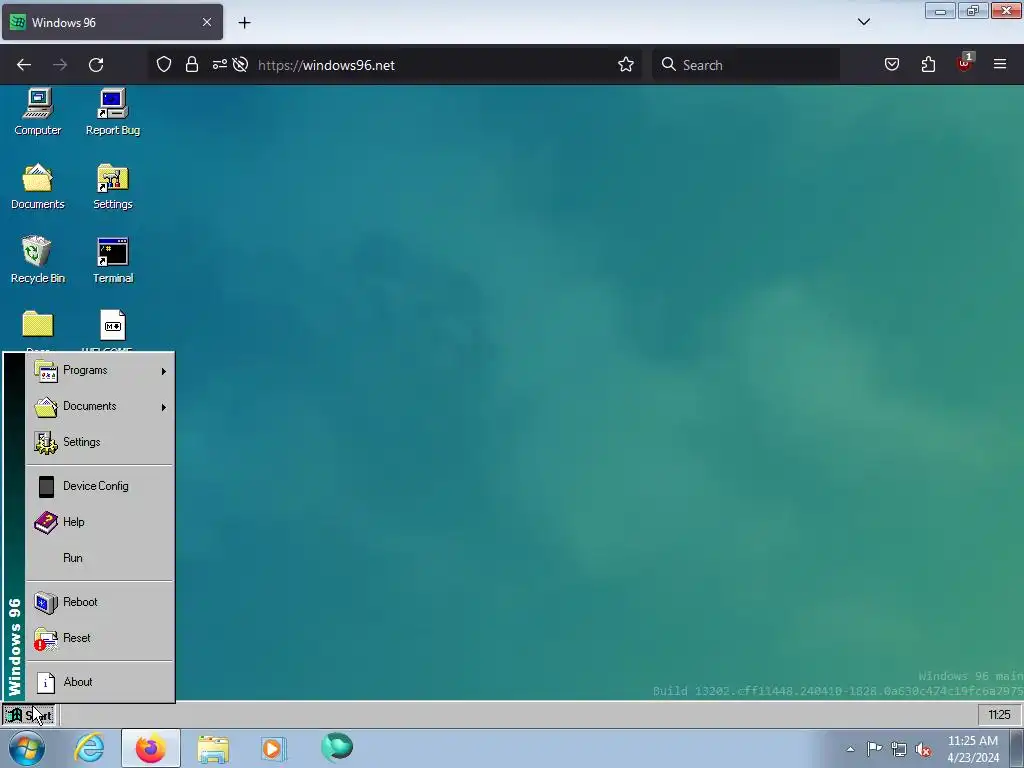Open the list all tabs dropdown
Screen dimensions: 1024x768
[863, 22]
